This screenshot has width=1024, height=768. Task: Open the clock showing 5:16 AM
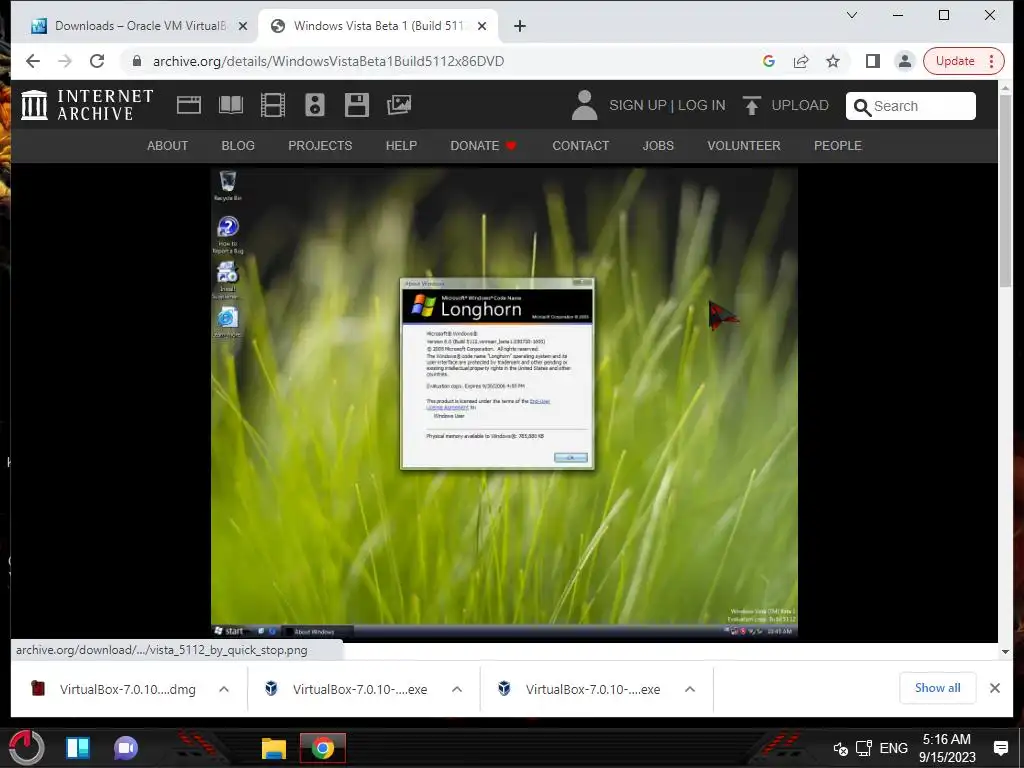(947, 748)
